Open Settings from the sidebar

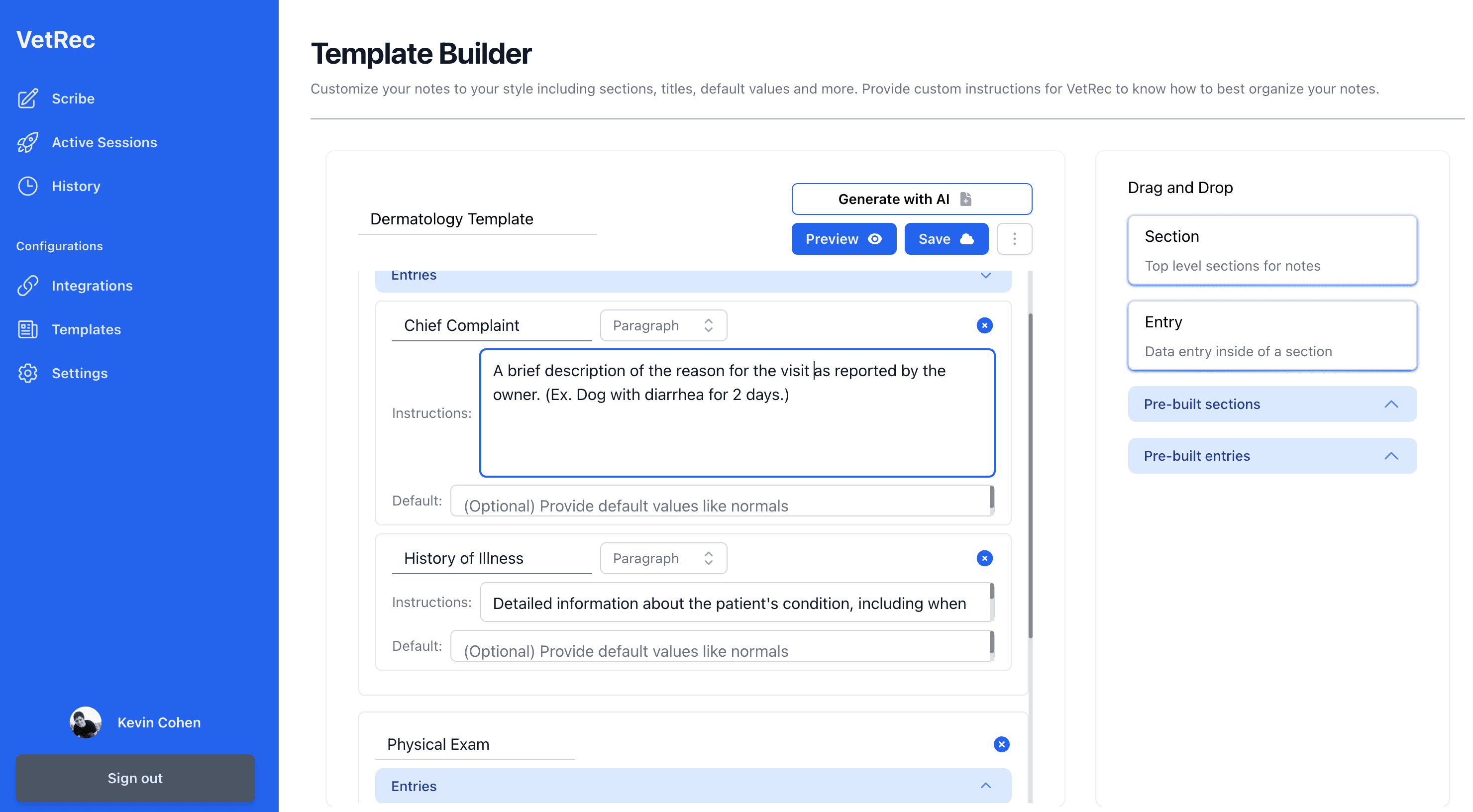(x=80, y=373)
